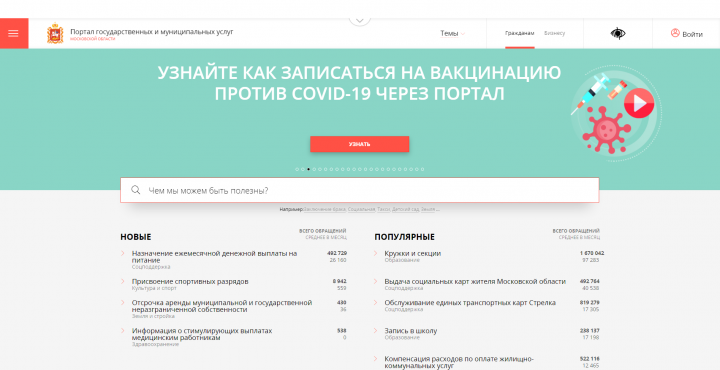The image size is (720, 370).
Task: Select the active third carousel dot
Action: click(309, 169)
